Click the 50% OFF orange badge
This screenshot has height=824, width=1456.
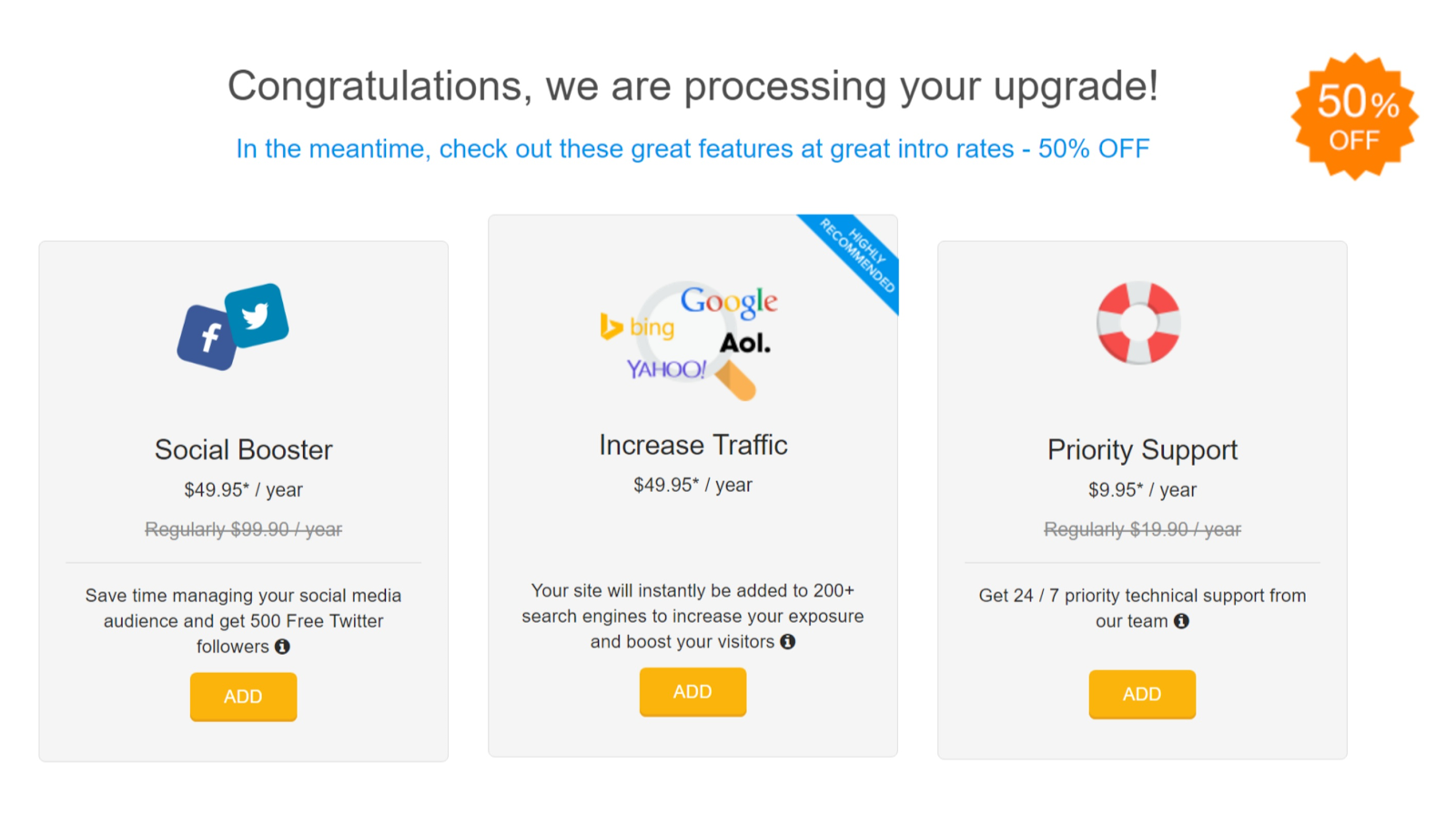click(1355, 116)
